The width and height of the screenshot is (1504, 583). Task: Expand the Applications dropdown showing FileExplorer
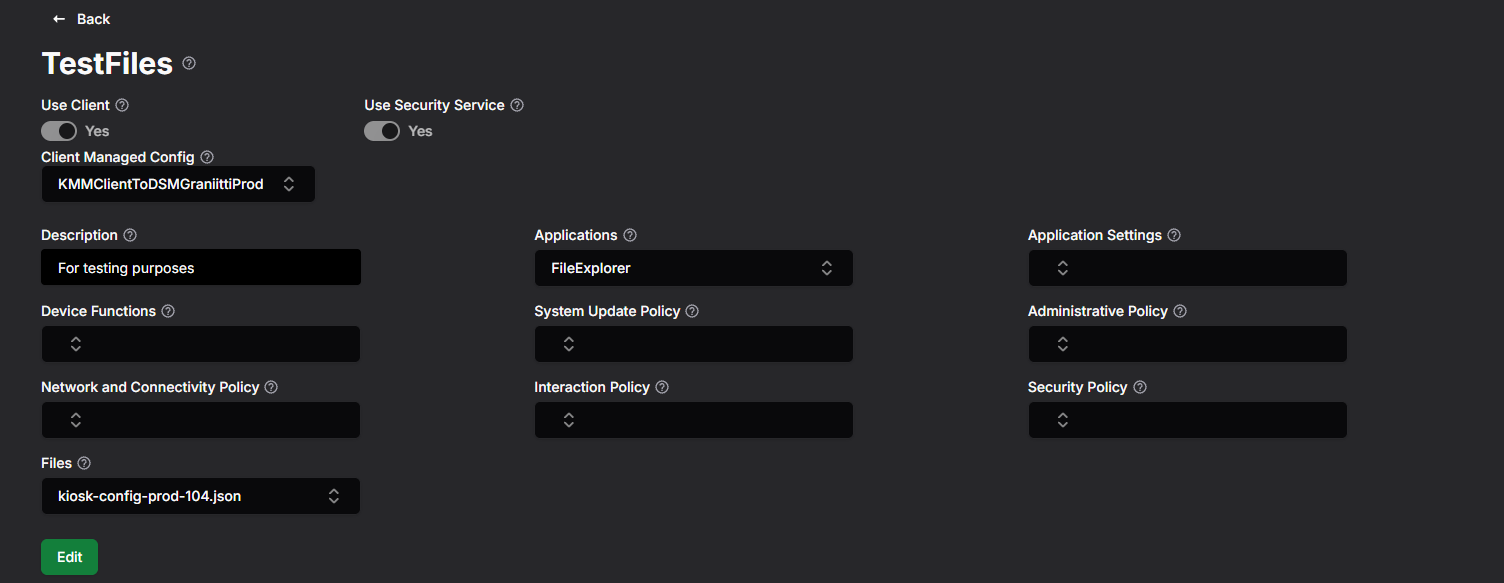(x=694, y=268)
